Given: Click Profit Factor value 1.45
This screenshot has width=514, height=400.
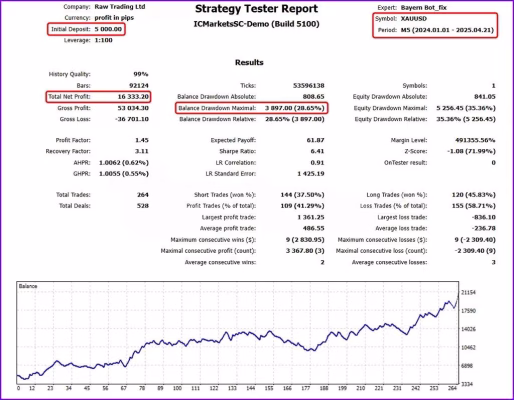Looking at the screenshot, I should tap(142, 140).
